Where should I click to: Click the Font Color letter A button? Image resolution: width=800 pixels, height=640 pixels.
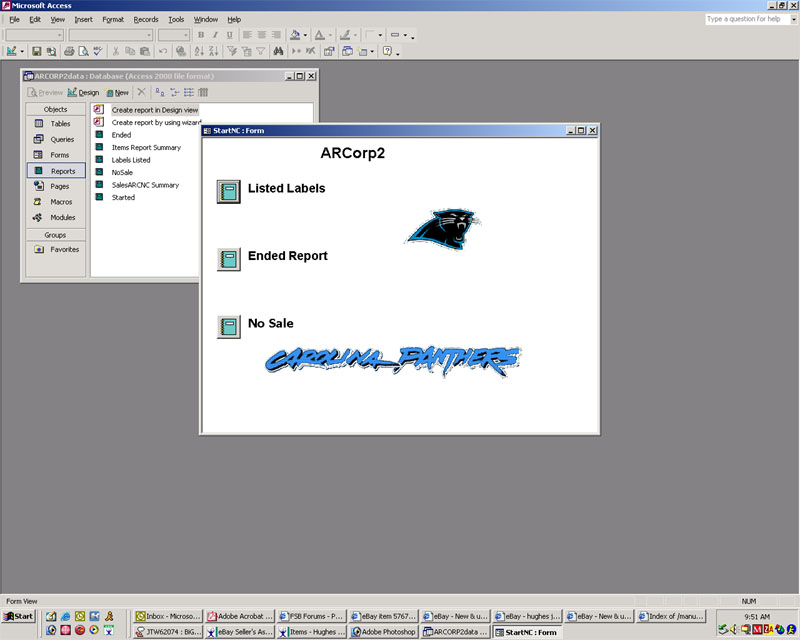tap(319, 35)
